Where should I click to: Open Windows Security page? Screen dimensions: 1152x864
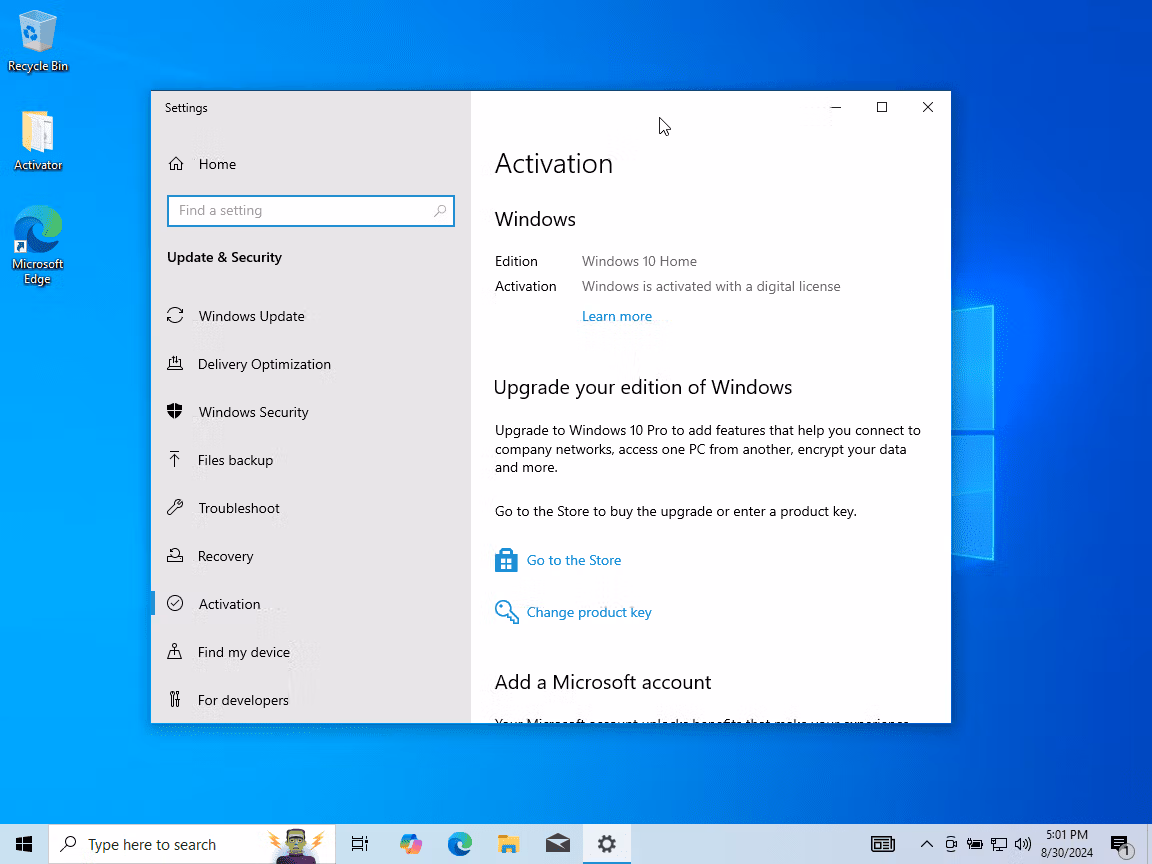click(310, 412)
